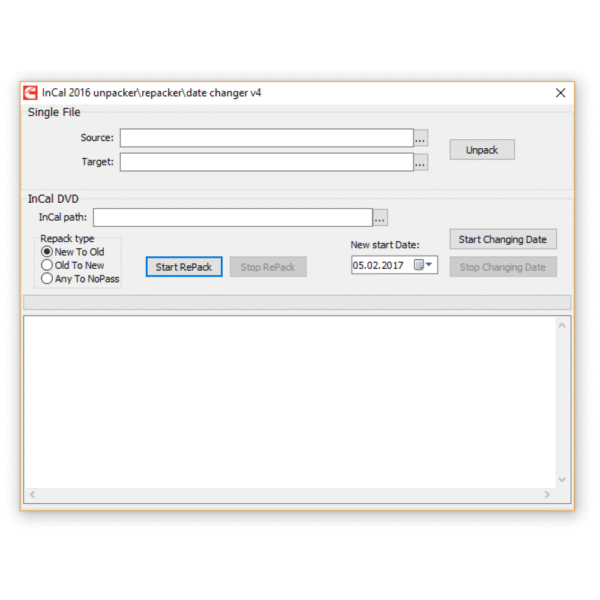This screenshot has height=600, width=600.
Task: Browse for Source file with ellipsis button
Action: point(421,138)
